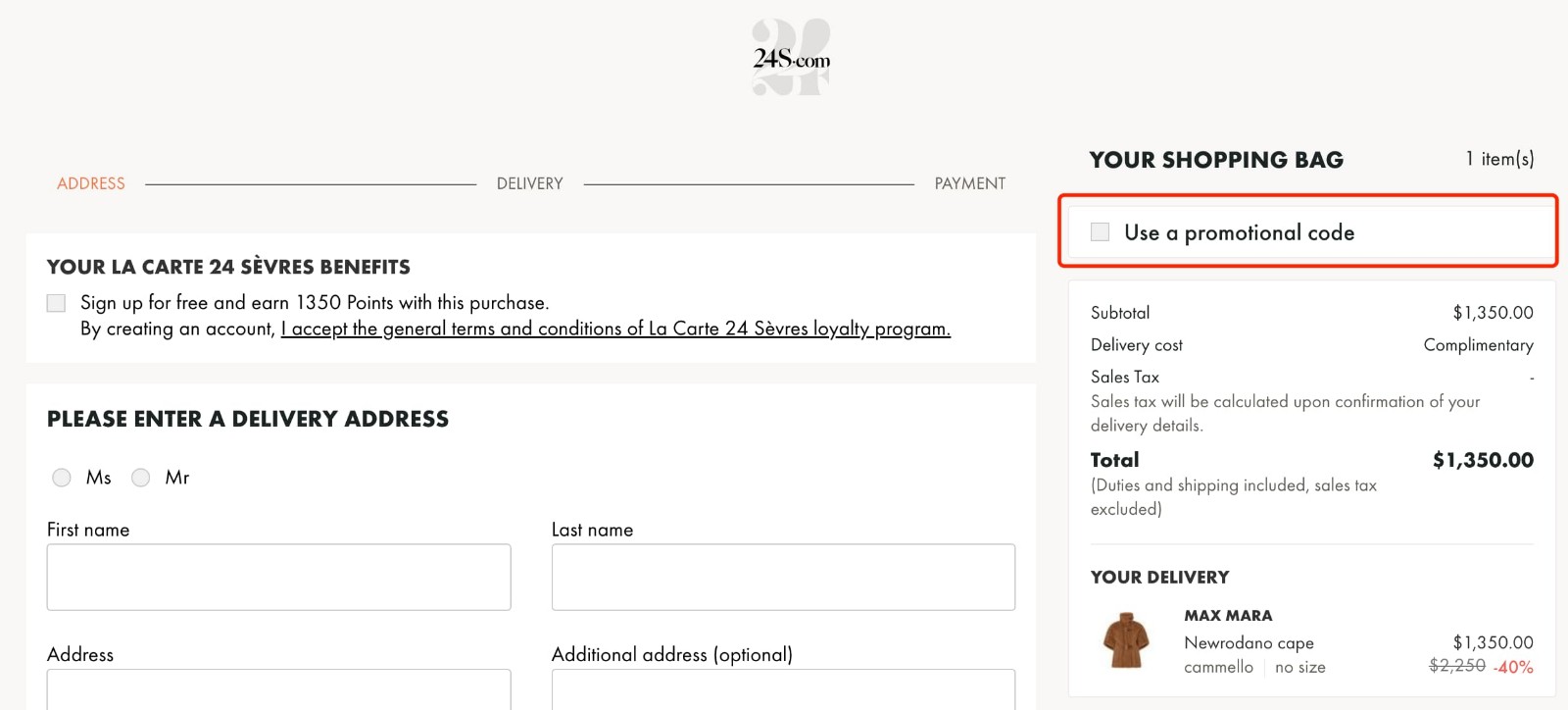Click the 1 item(s) bag count

coord(1497,158)
